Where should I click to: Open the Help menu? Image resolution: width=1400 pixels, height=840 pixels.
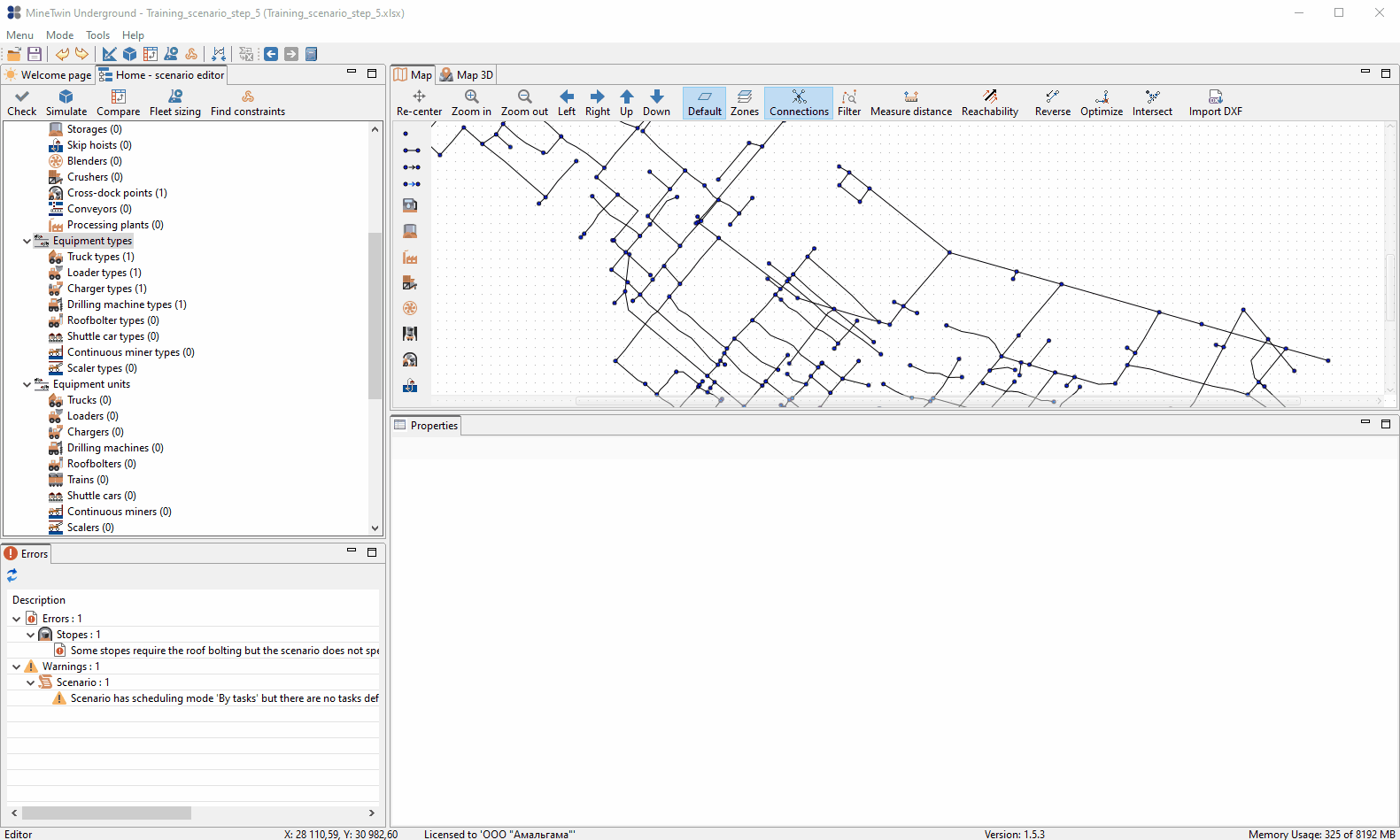[x=133, y=35]
